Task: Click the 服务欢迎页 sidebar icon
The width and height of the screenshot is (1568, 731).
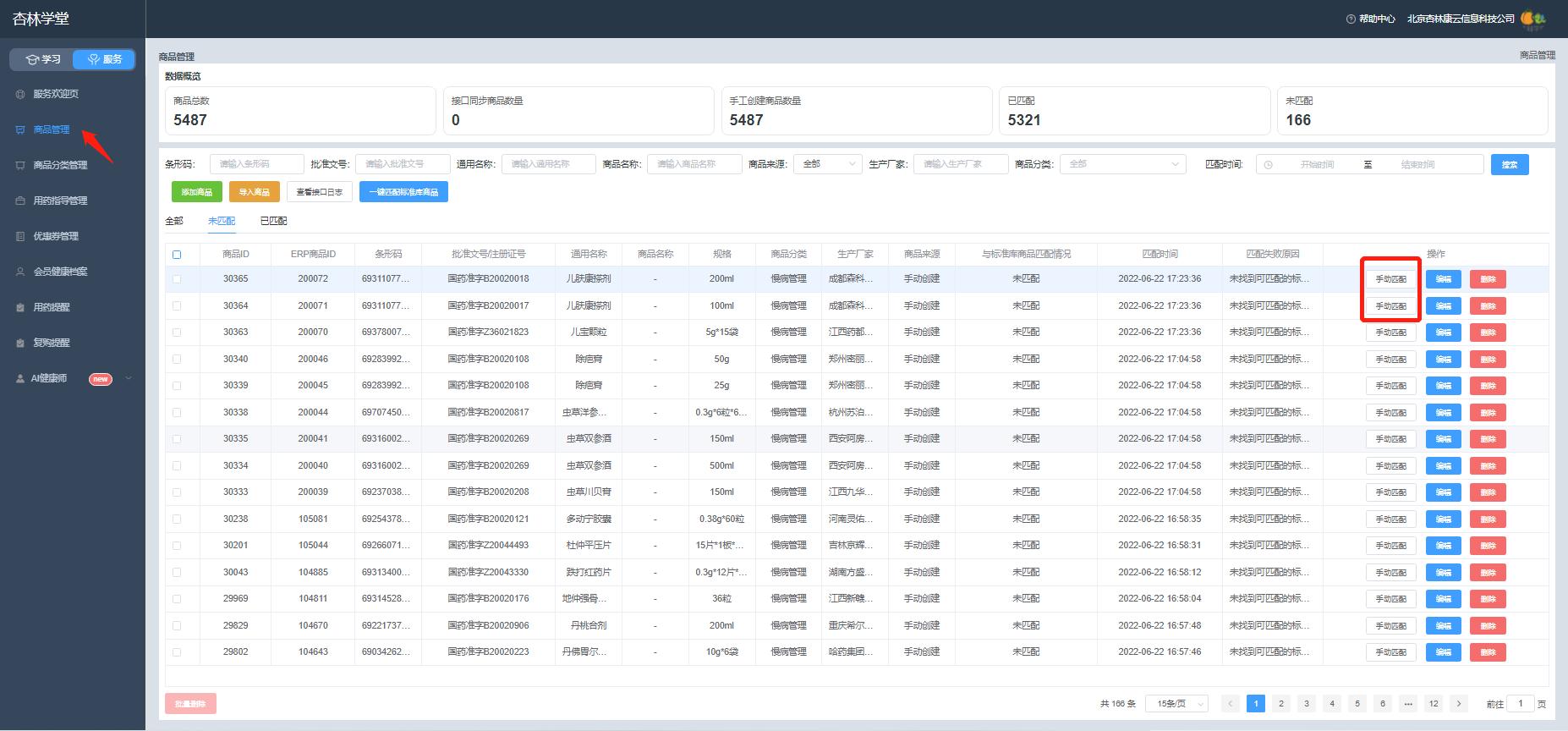Action: coord(20,94)
